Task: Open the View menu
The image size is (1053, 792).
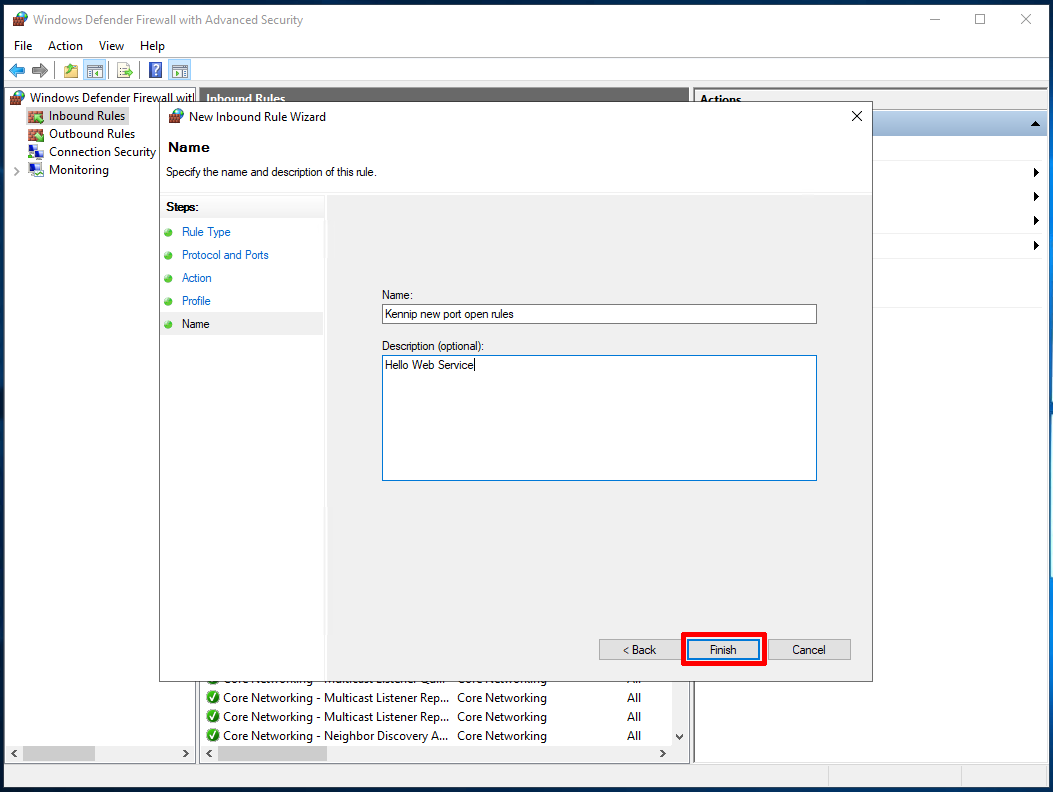Action: click(111, 46)
